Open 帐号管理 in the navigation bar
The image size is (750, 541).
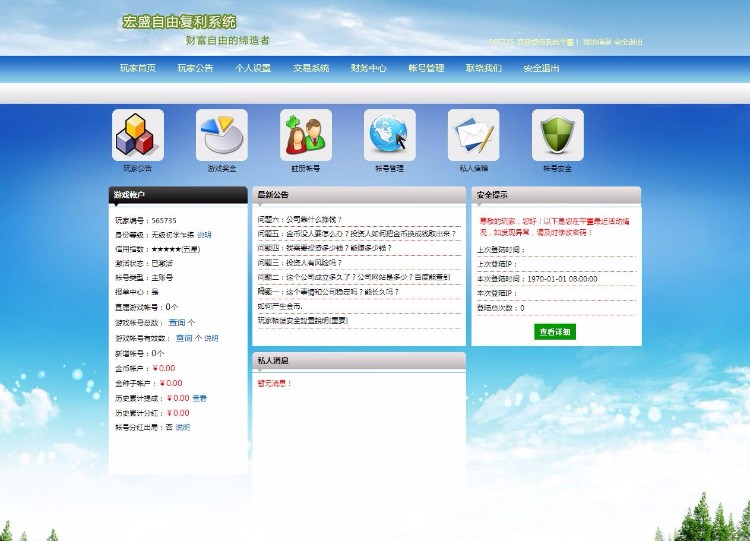(426, 68)
